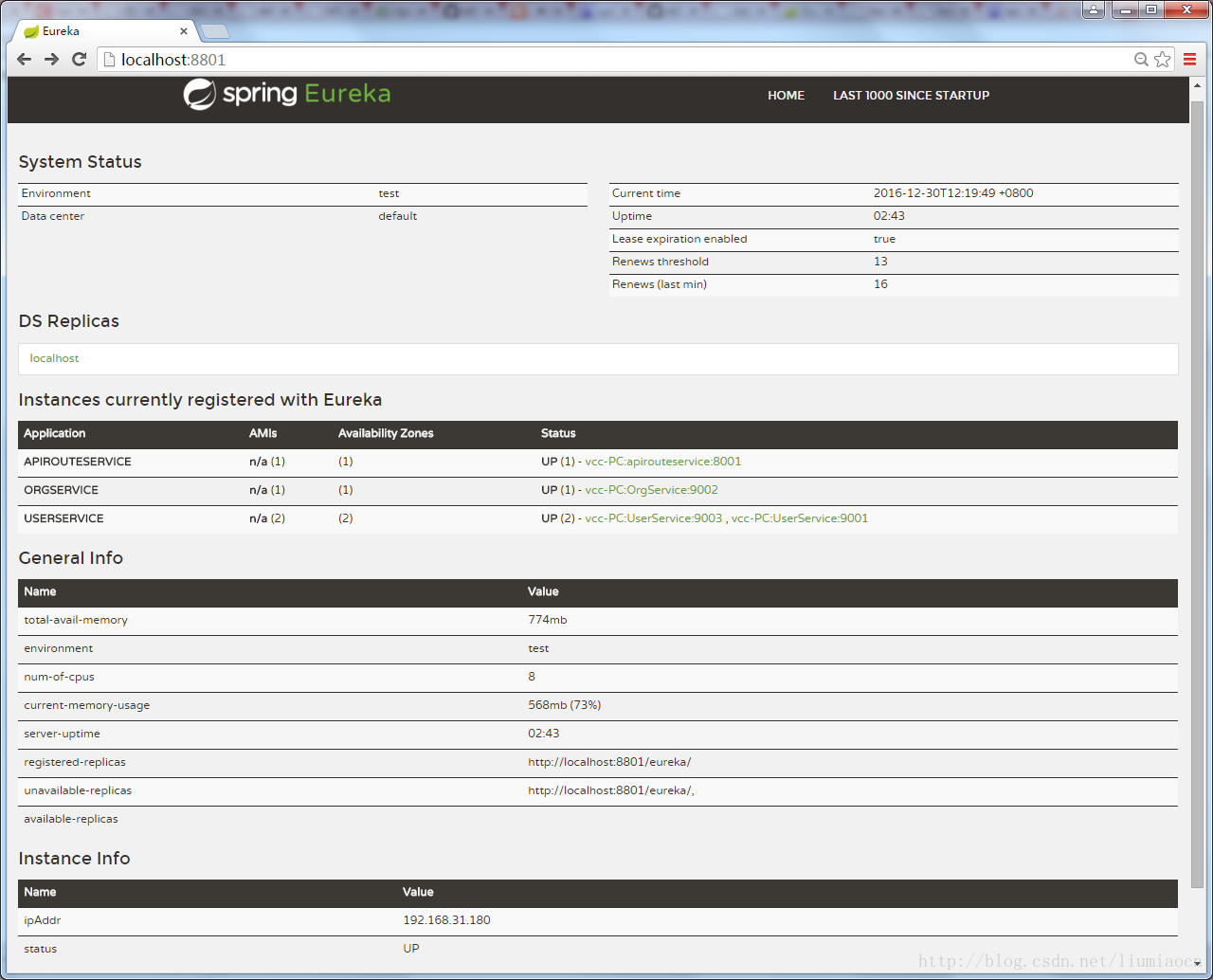This screenshot has width=1213, height=980.
Task: Click the Environment label in System Status
Action: [x=56, y=193]
